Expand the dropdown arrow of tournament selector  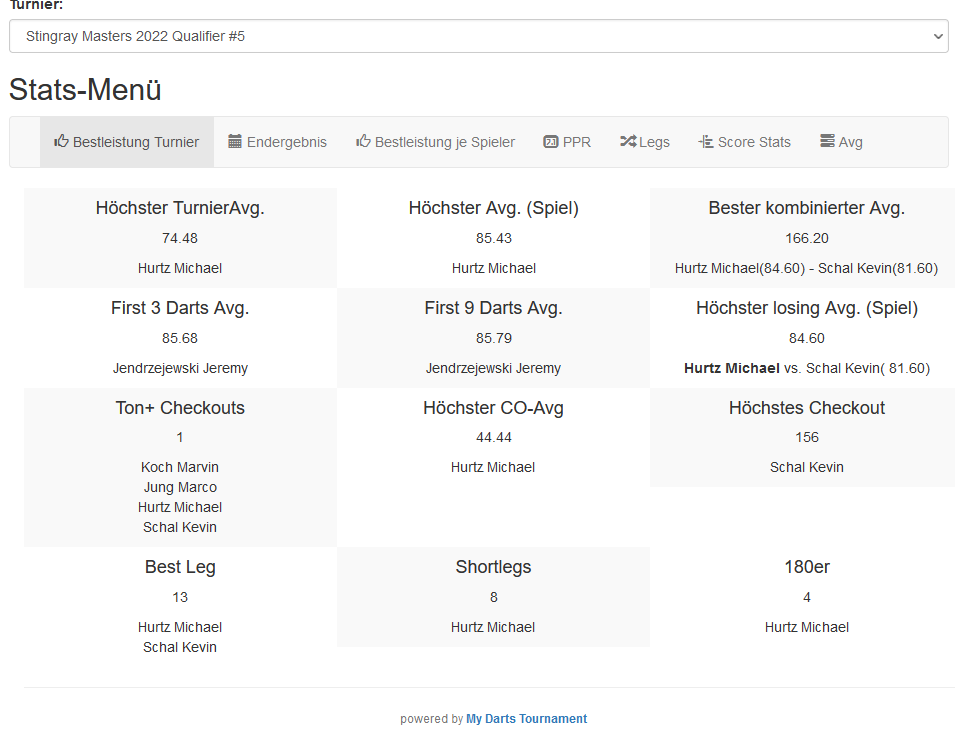(x=937, y=36)
